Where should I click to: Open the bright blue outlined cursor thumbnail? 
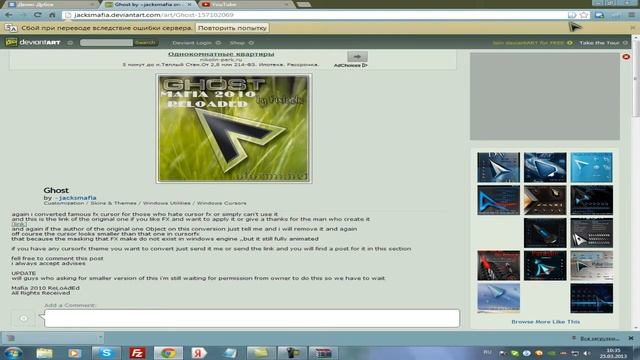click(498, 200)
